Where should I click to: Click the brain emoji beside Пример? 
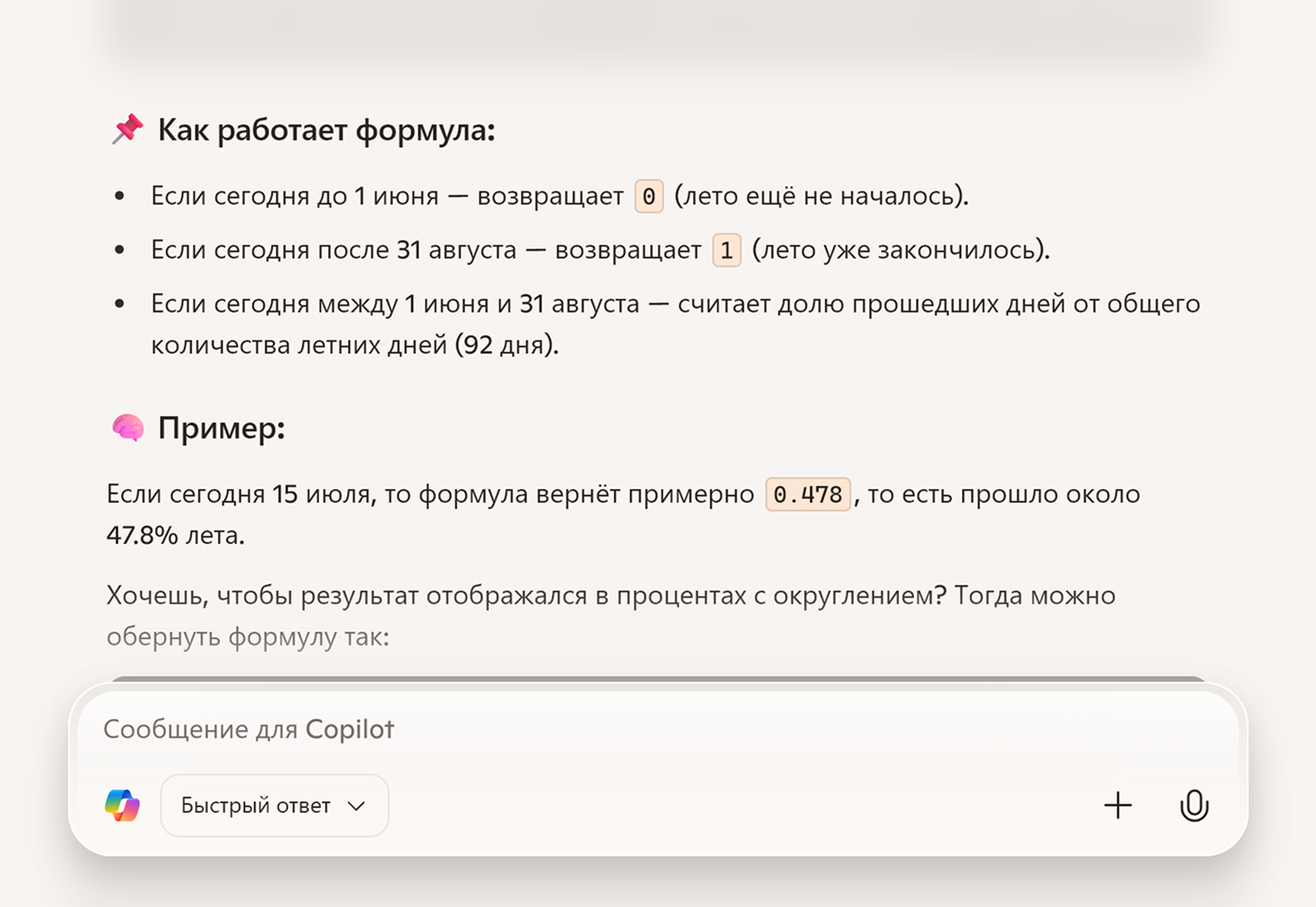pos(127,428)
